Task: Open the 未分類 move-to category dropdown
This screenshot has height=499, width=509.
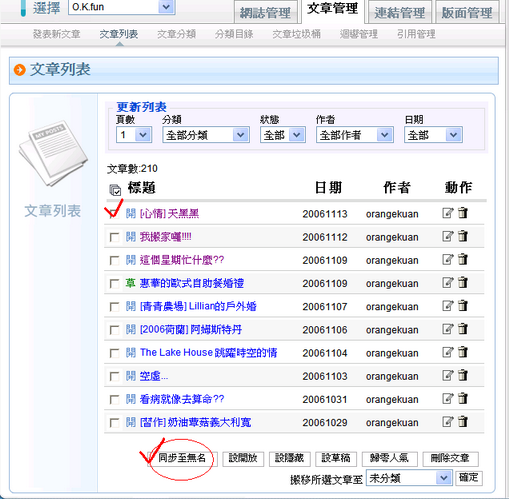Action: tap(409, 478)
